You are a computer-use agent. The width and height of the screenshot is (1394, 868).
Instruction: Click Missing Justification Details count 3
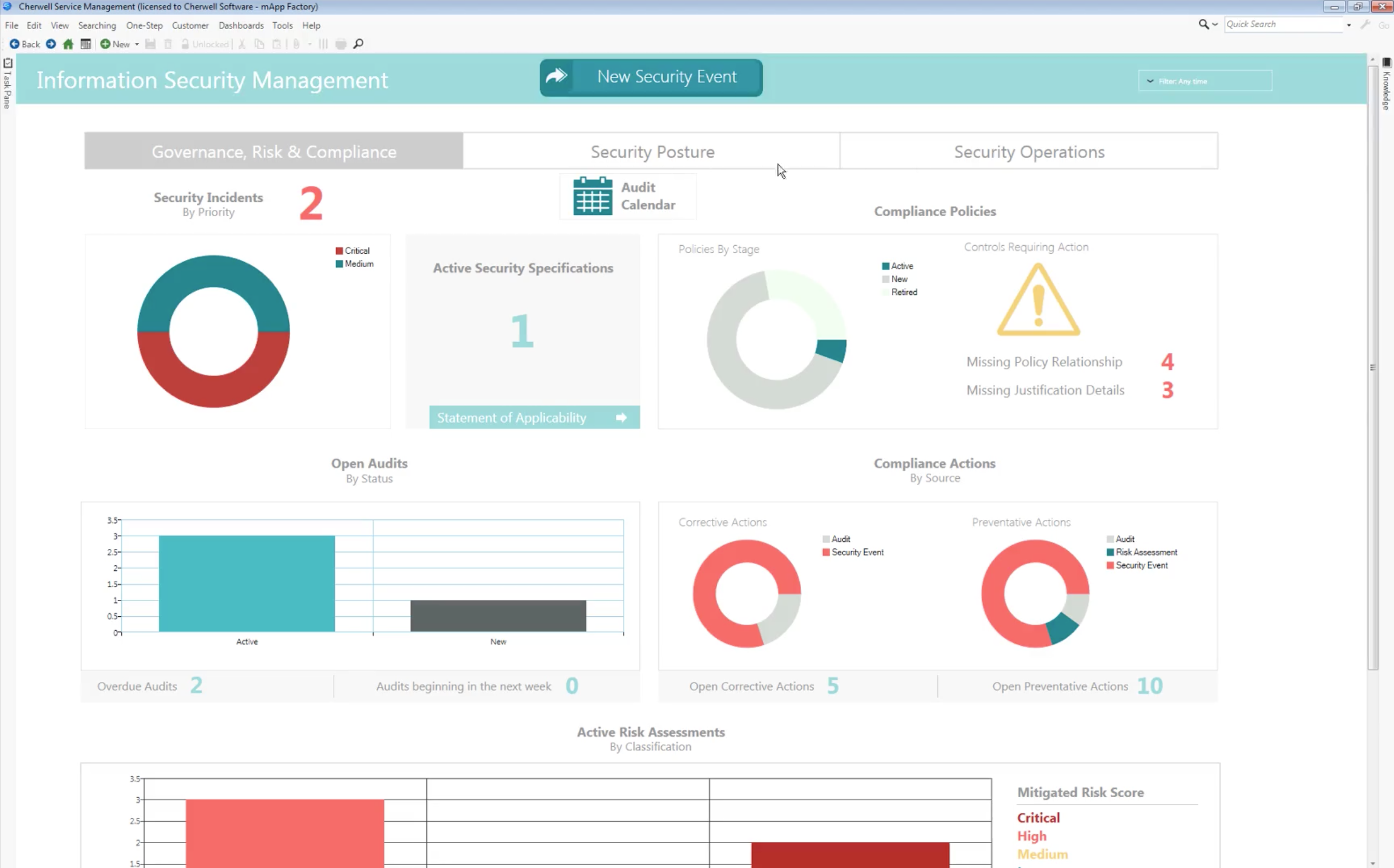[x=1167, y=390]
